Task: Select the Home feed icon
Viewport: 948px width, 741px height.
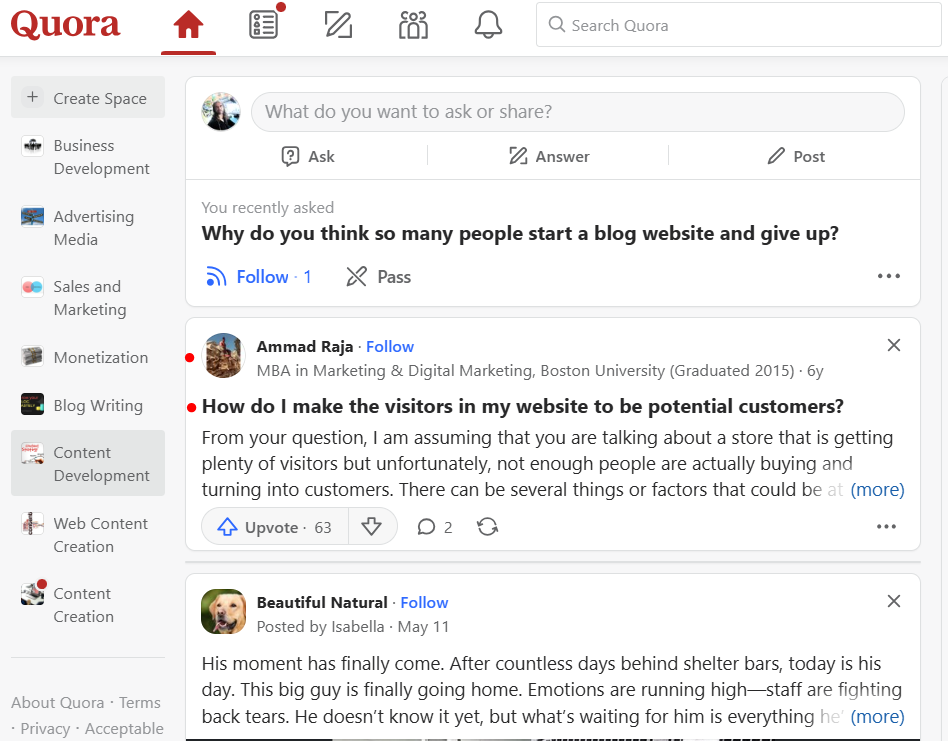Action: tap(188, 24)
